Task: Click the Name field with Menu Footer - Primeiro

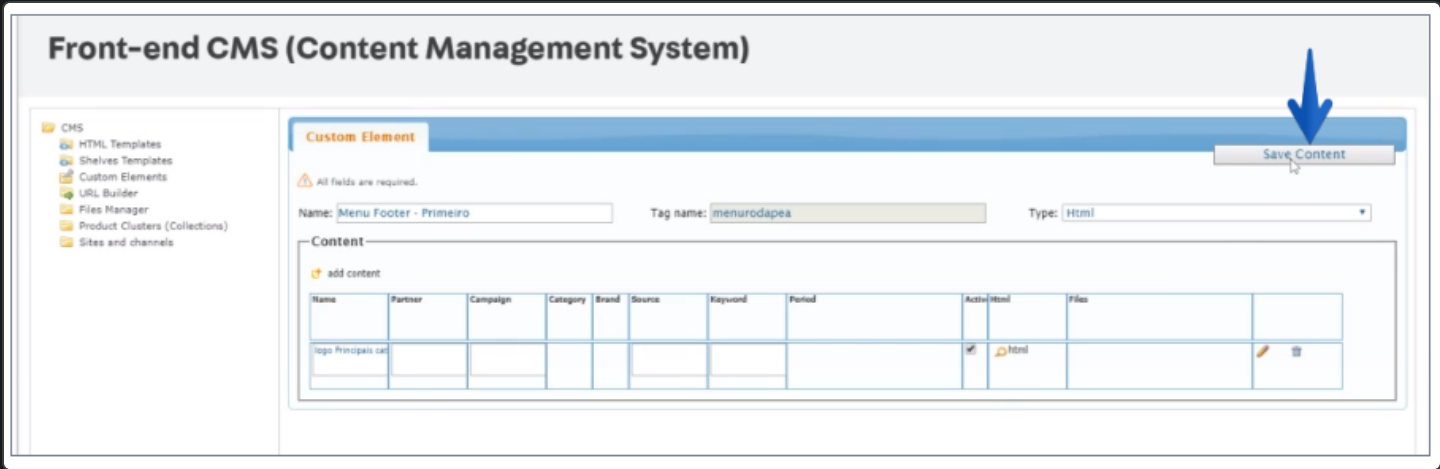Action: tap(474, 213)
